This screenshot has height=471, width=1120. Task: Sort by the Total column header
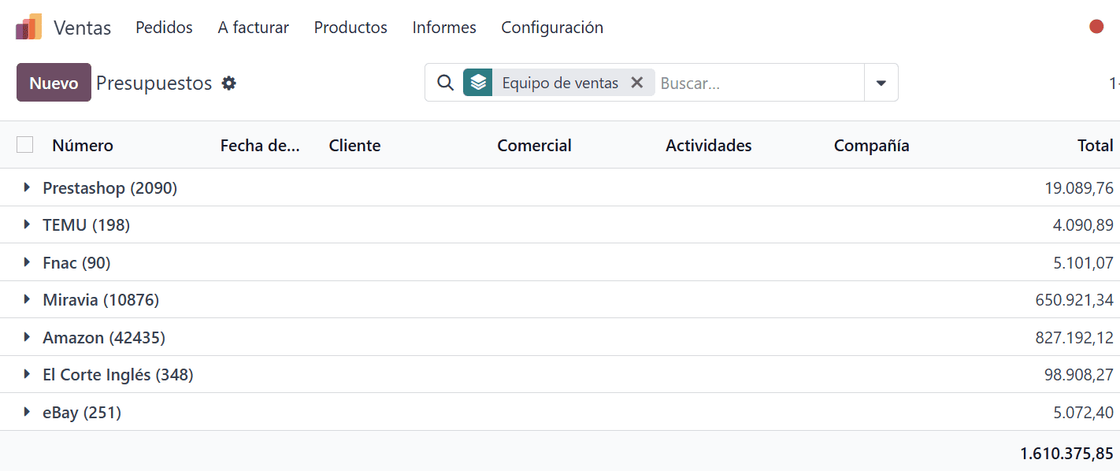pos(1095,145)
